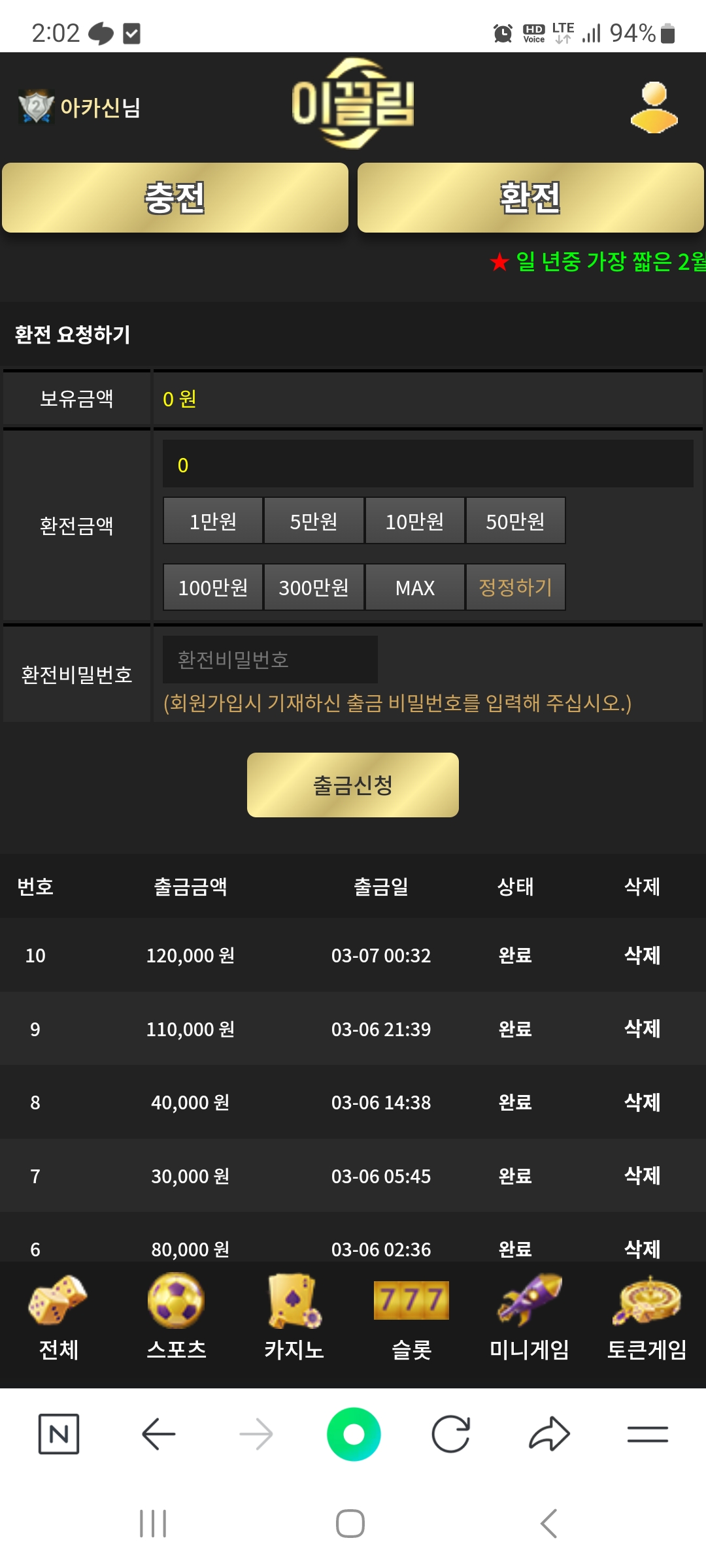Switch to the 충전 tab

(x=175, y=197)
